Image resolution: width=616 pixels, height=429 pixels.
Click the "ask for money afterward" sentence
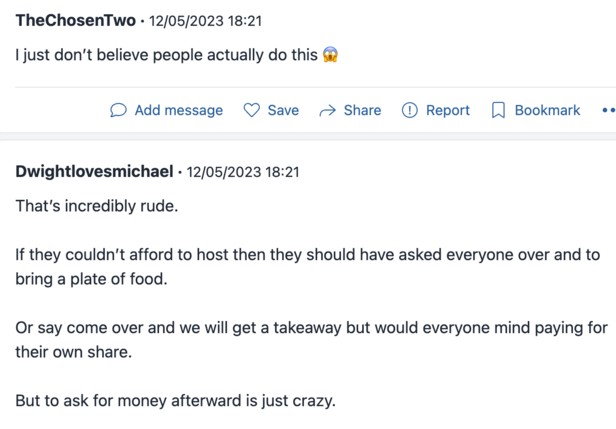[x=175, y=401]
